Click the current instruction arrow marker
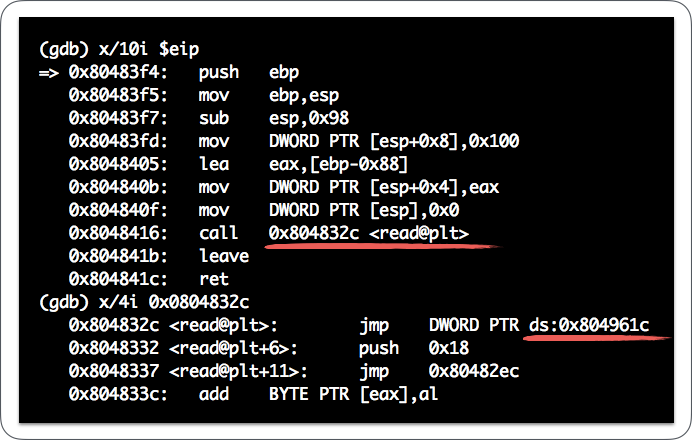This screenshot has width=692, height=440. click(x=48, y=73)
